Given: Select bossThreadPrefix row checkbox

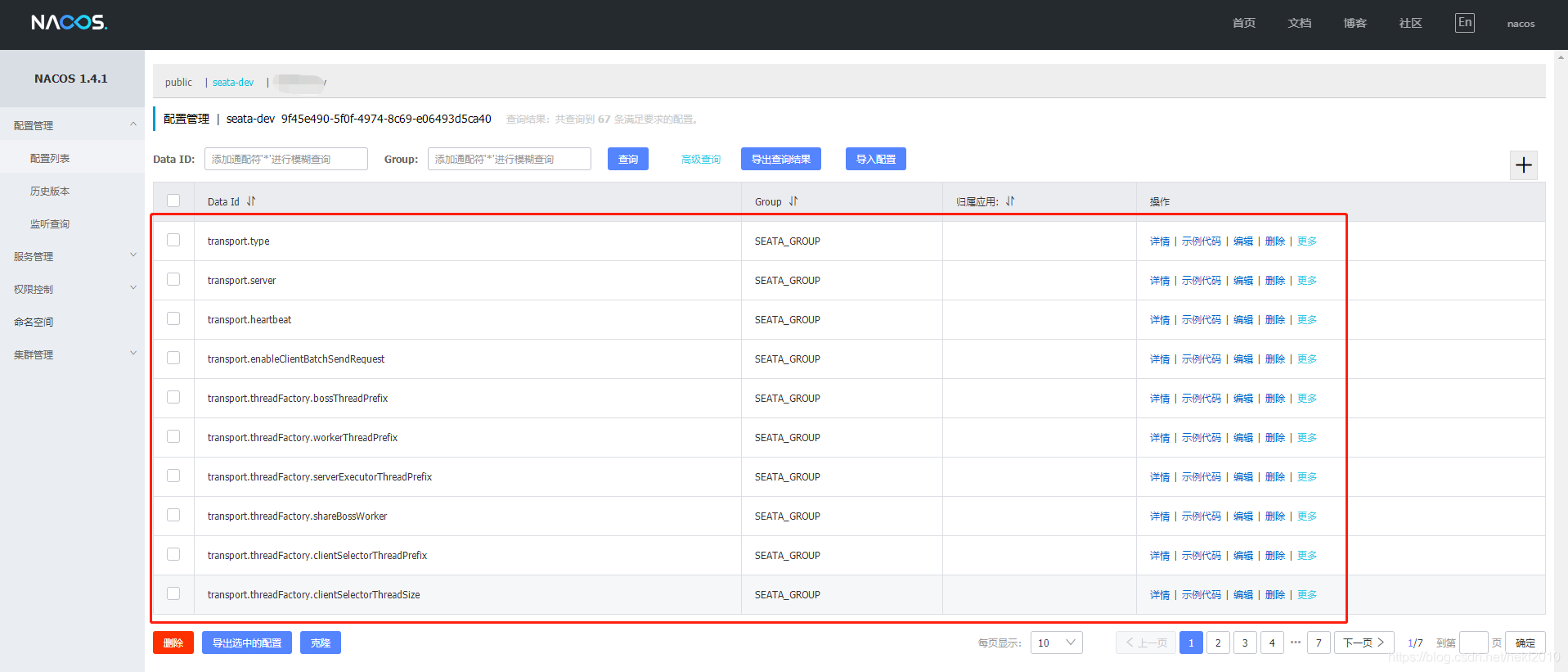Looking at the screenshot, I should click(173, 397).
